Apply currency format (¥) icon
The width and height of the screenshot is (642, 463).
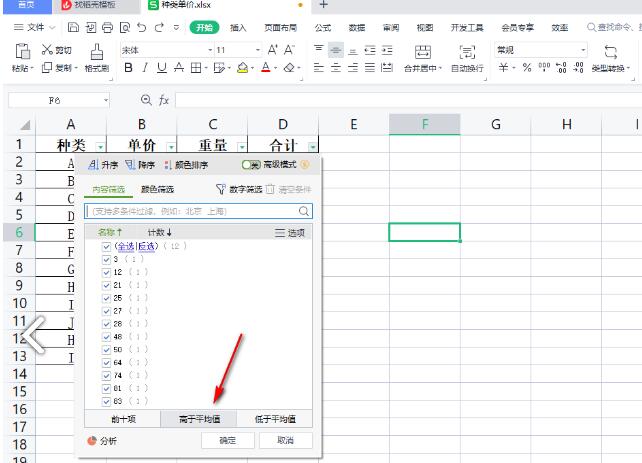503,68
